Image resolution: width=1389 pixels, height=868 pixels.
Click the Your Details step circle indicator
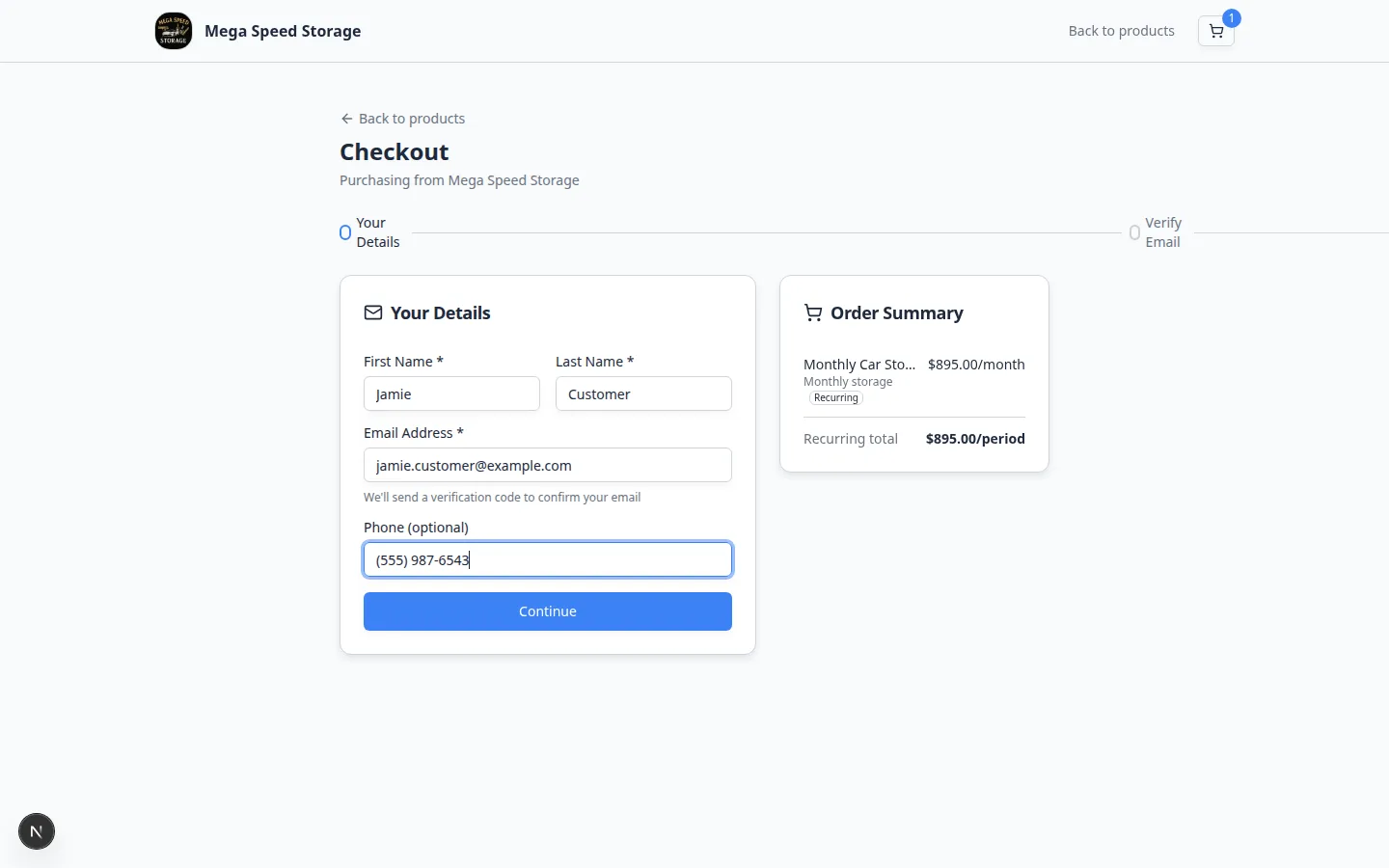[x=345, y=232]
